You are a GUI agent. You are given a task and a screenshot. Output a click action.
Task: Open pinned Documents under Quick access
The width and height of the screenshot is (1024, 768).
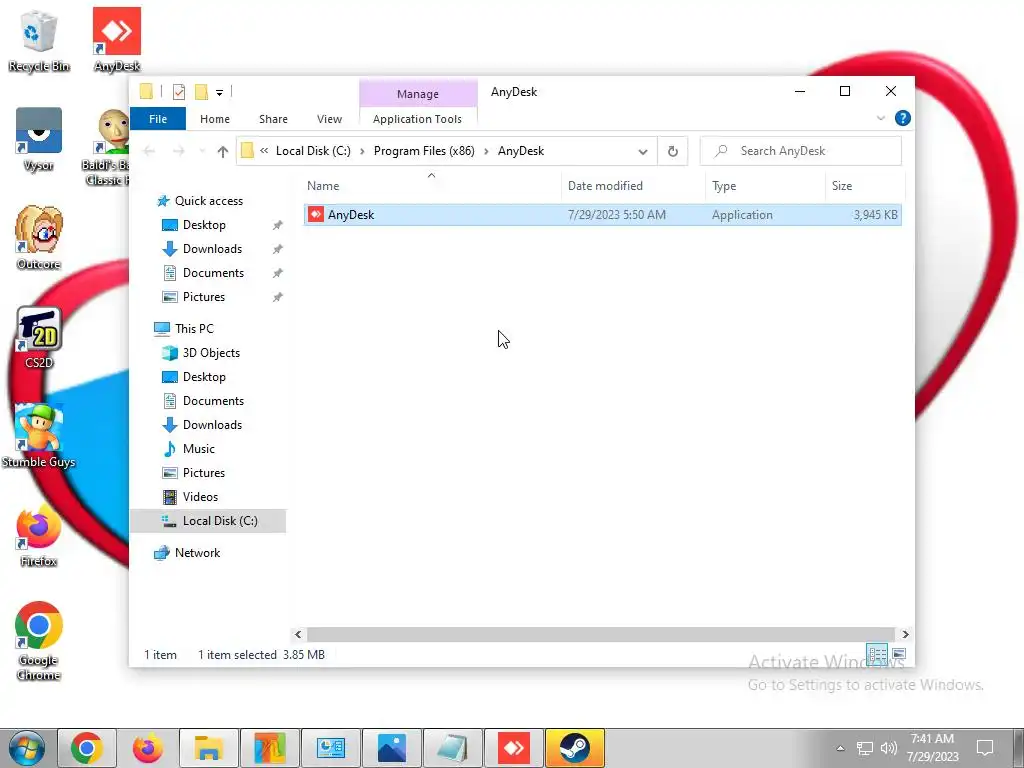click(x=213, y=273)
